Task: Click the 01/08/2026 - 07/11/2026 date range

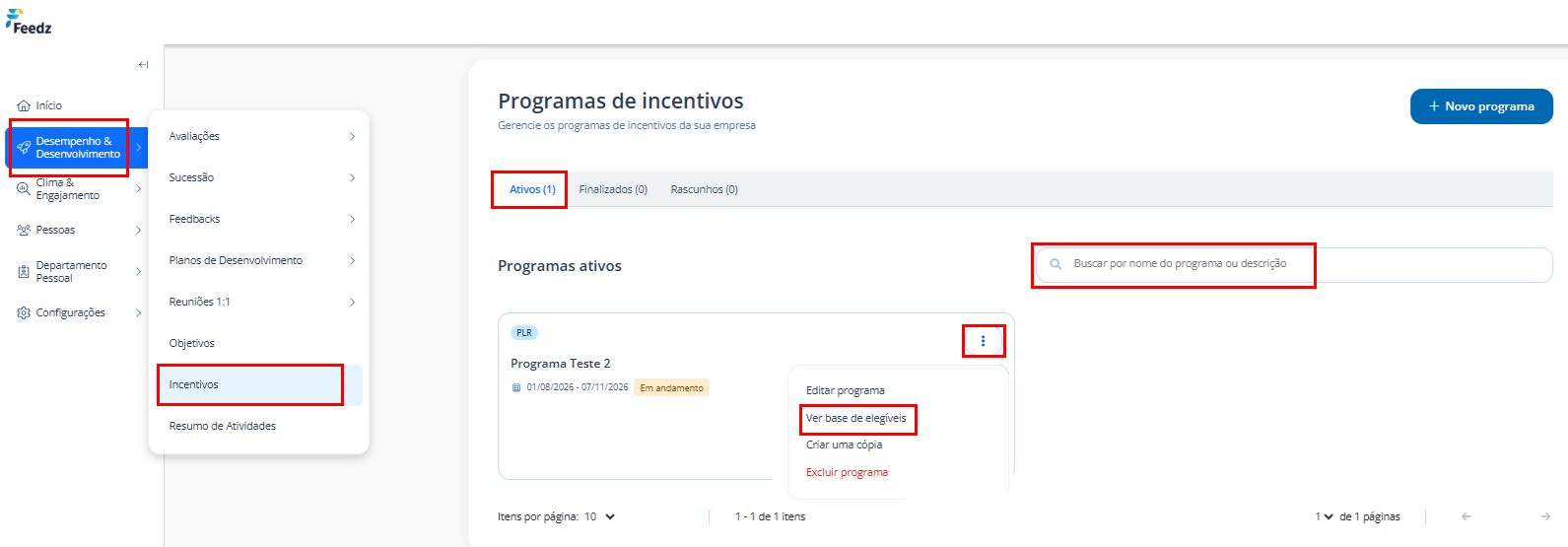Action: 578,388
